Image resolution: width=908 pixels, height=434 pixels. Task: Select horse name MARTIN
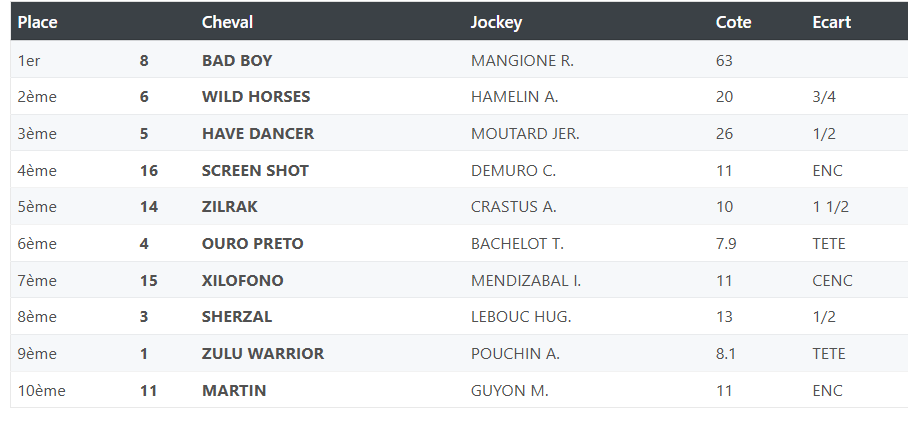234,391
